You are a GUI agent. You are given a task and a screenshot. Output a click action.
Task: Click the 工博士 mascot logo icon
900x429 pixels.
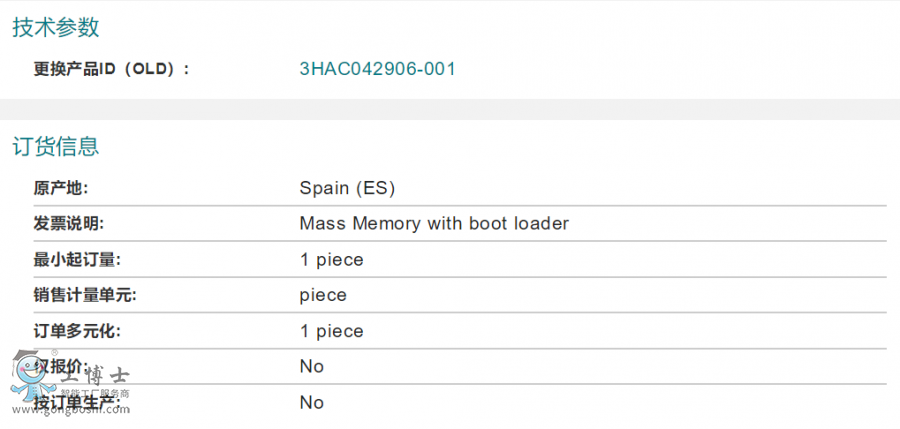tap(33, 377)
